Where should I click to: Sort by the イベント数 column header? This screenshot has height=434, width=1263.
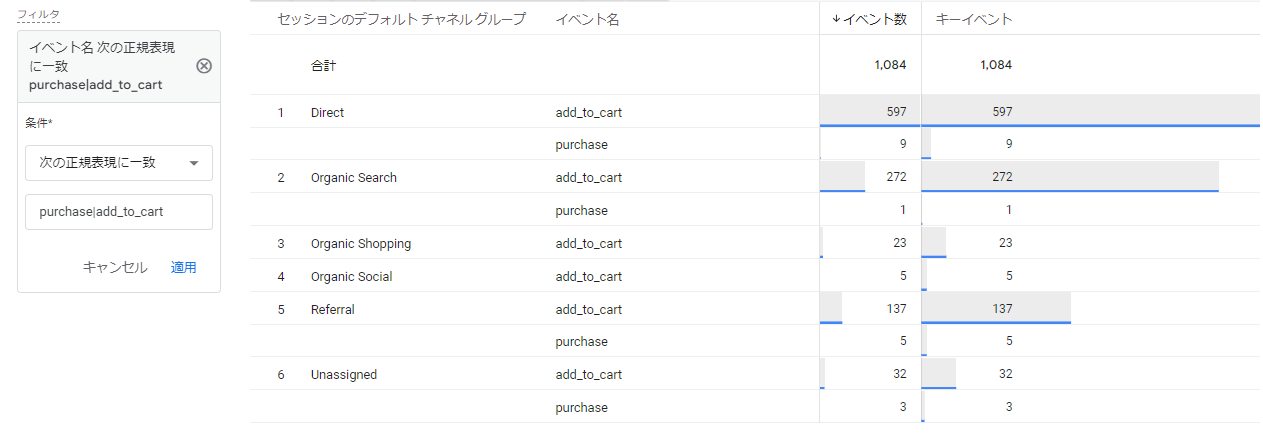click(x=869, y=19)
